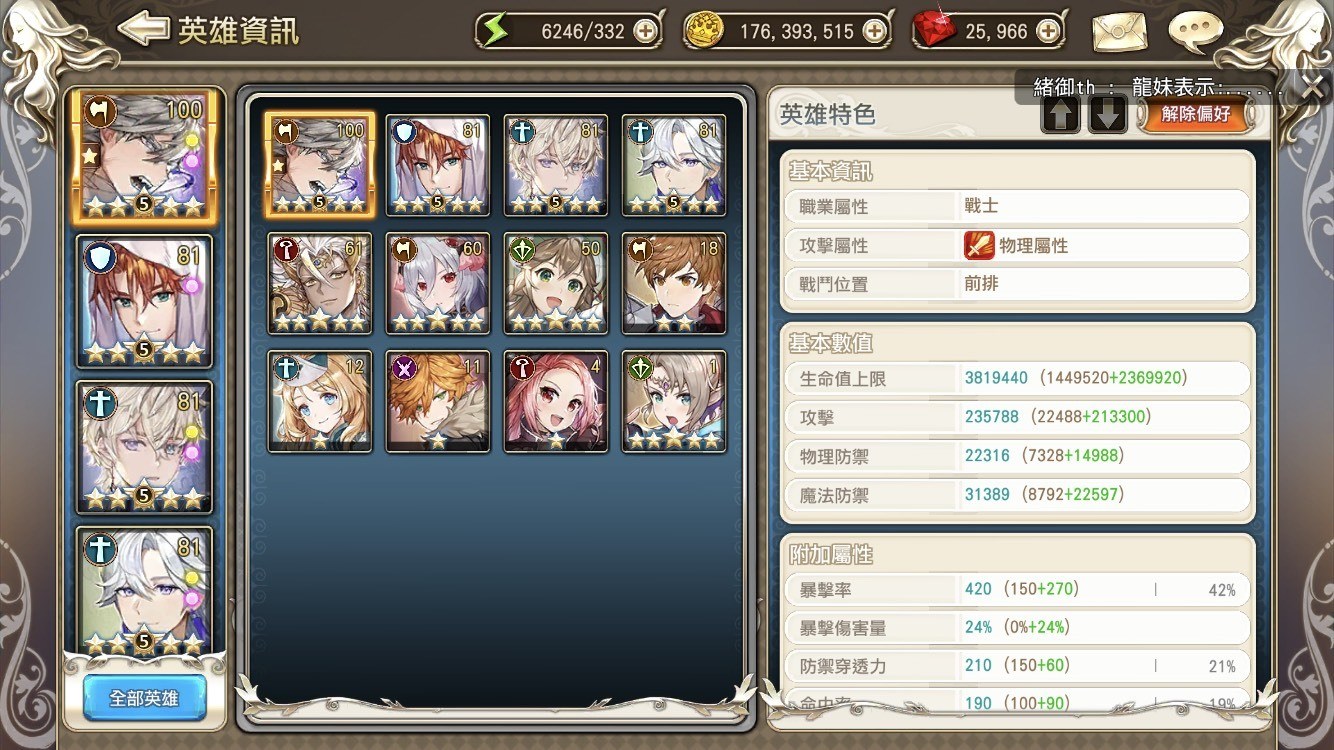The height and width of the screenshot is (750, 1334).
Task: Go to previous hero with up arrow button
Action: coord(1061,114)
